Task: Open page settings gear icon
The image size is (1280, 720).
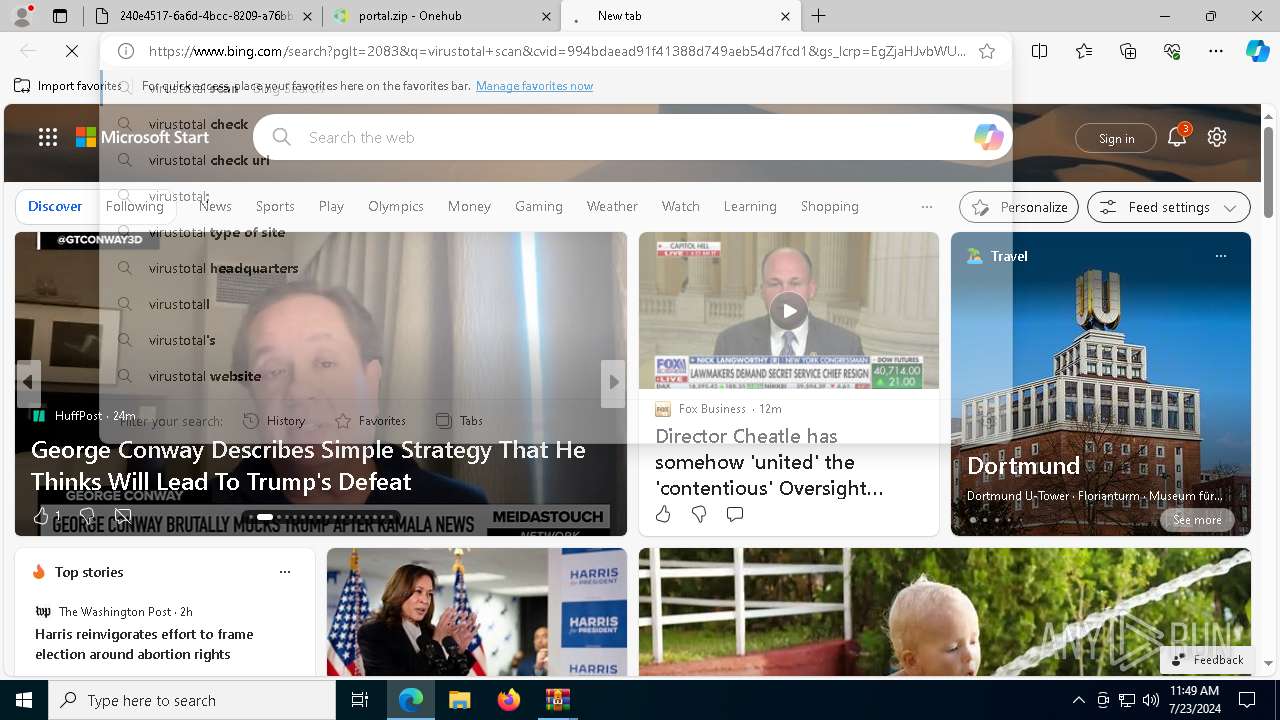Action: (1217, 137)
